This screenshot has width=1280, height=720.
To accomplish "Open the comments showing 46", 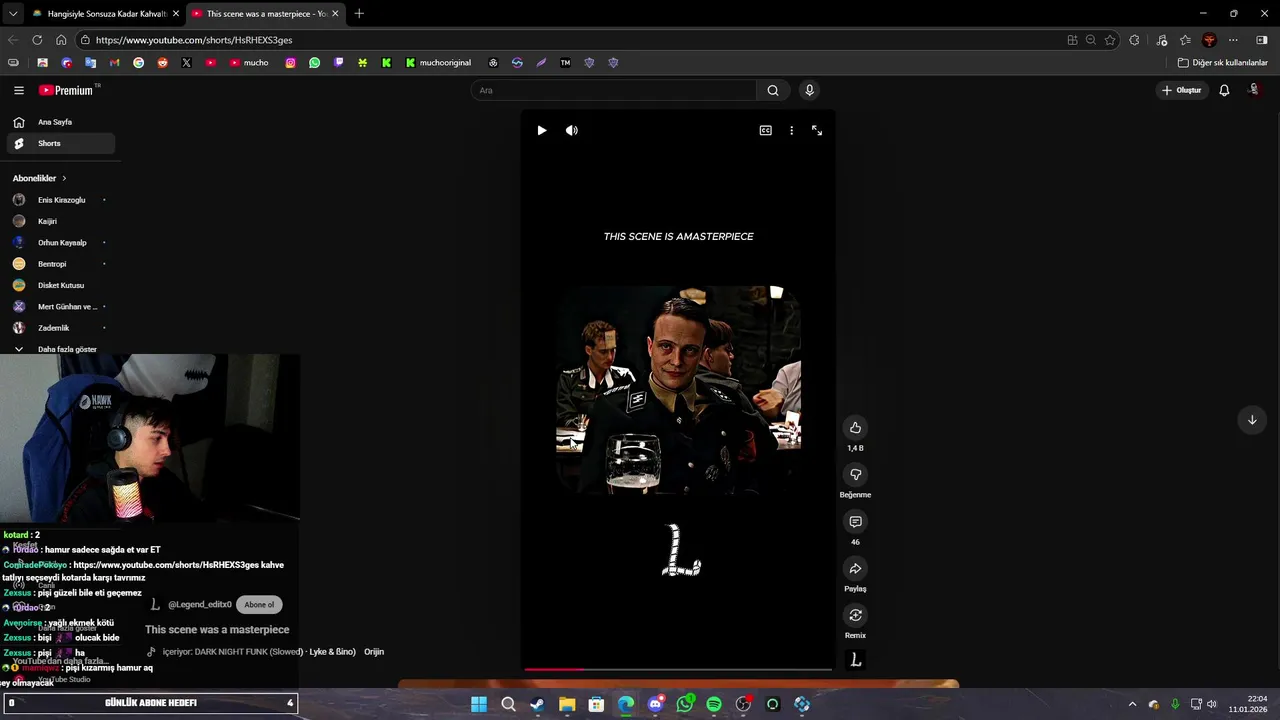I will coord(855,521).
